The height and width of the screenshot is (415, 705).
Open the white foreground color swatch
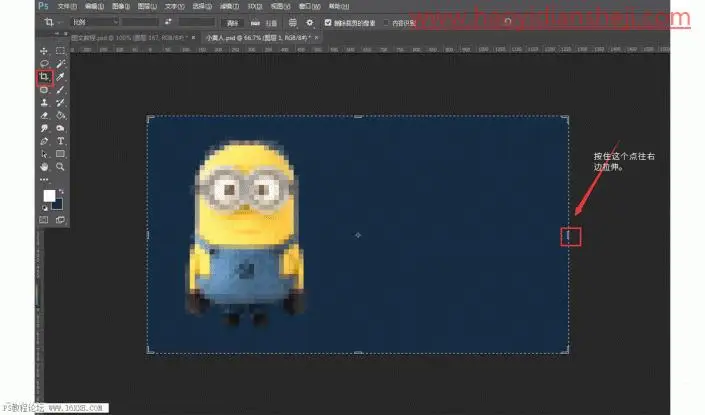click(49, 196)
